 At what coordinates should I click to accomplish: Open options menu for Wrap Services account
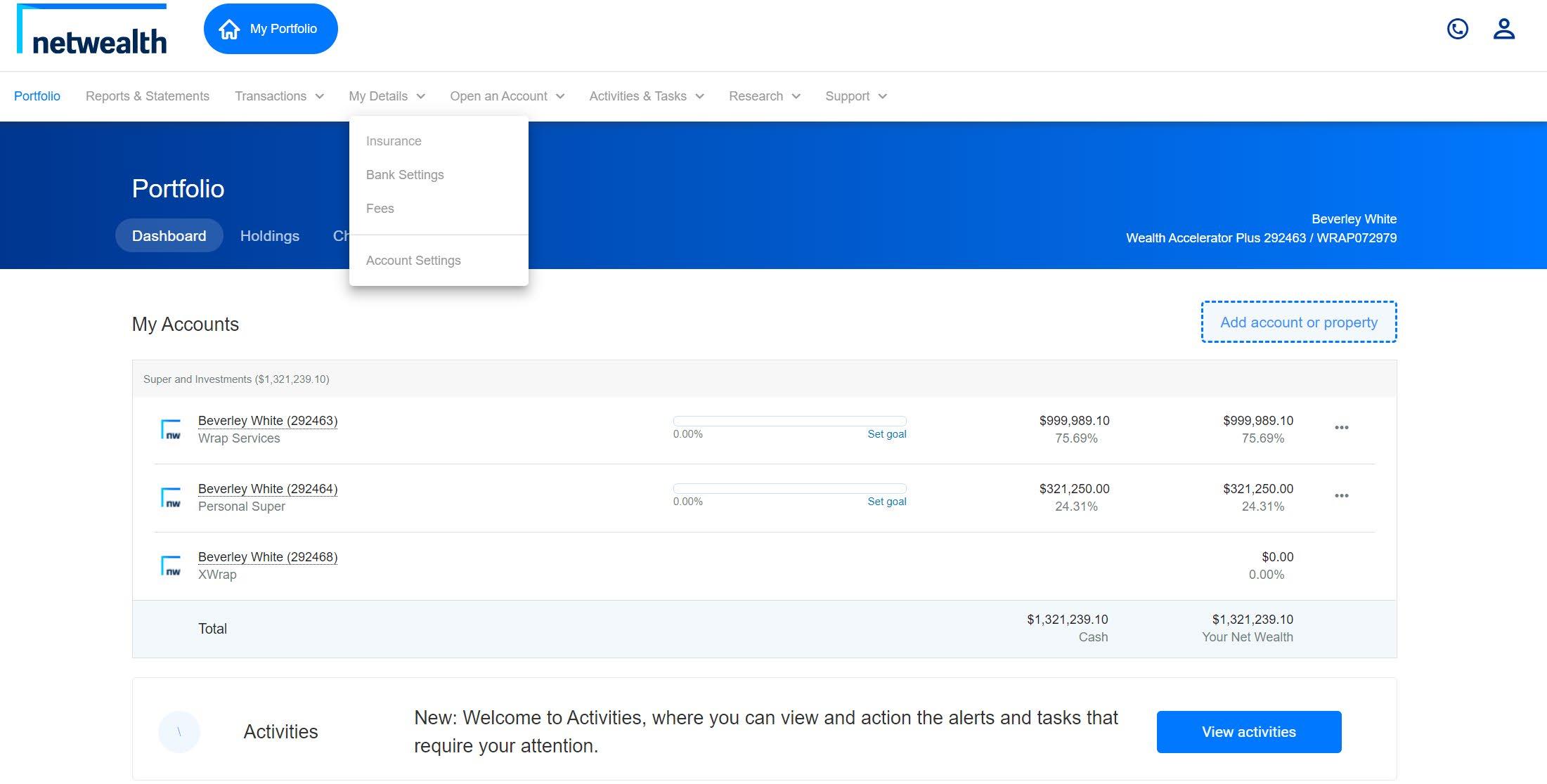[1341, 428]
